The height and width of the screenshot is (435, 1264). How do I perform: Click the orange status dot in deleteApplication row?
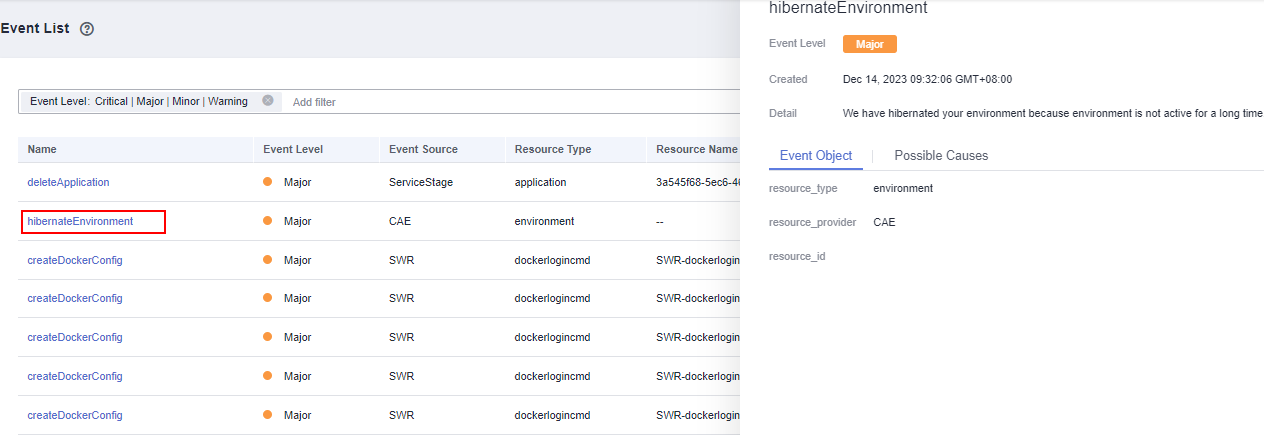click(268, 182)
